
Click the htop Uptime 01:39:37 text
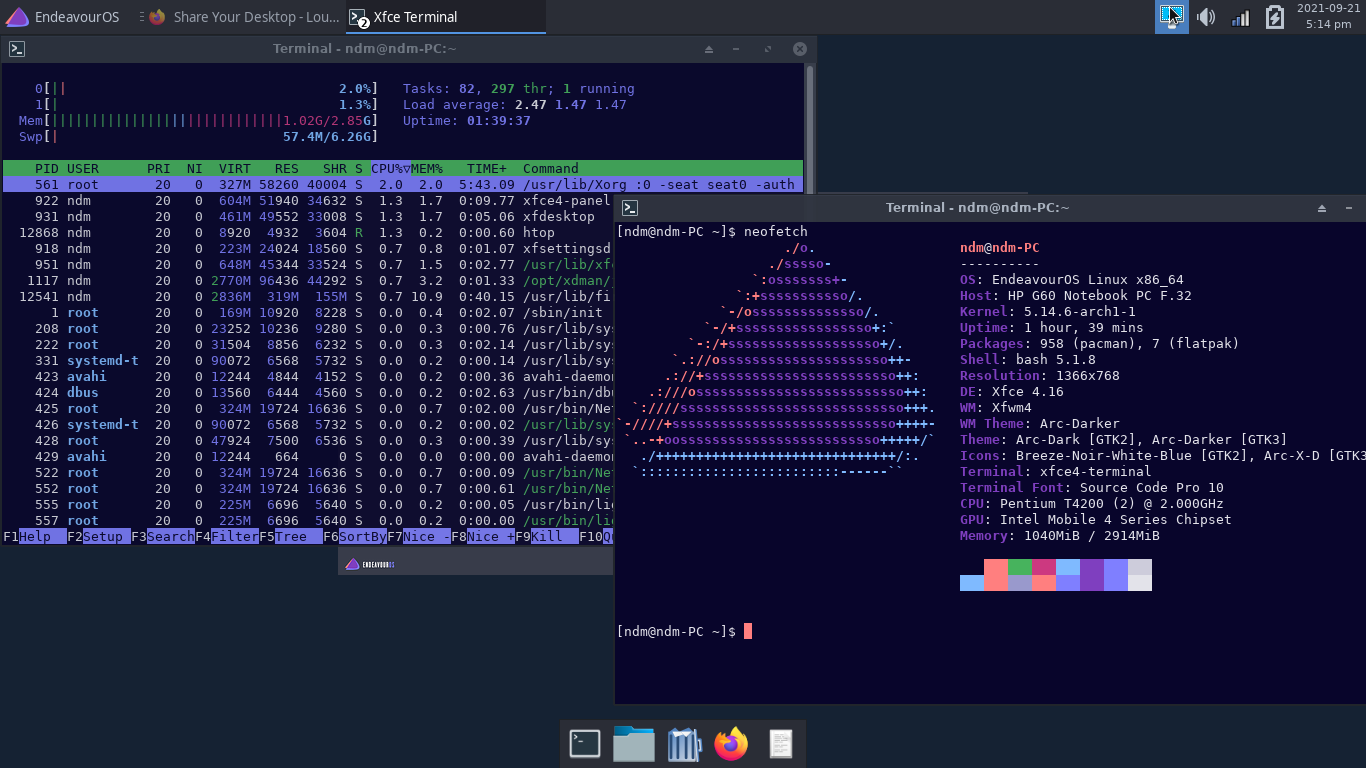click(467, 120)
